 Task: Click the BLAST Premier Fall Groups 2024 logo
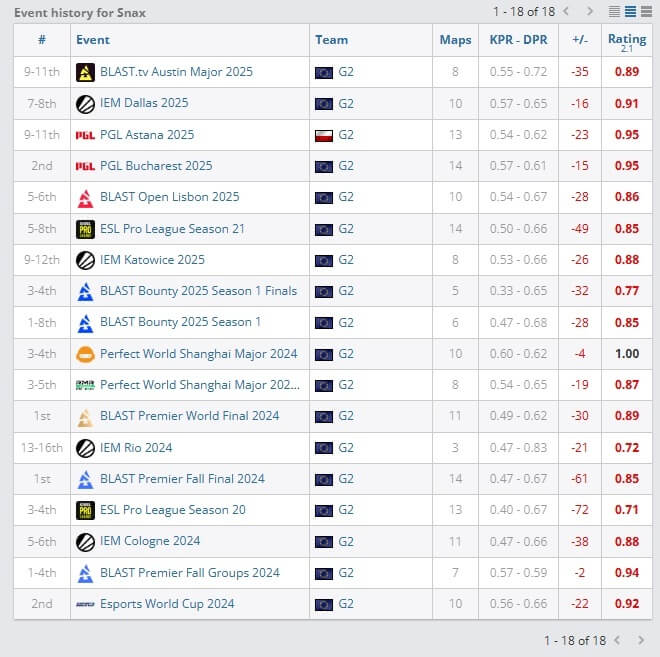(x=85, y=573)
